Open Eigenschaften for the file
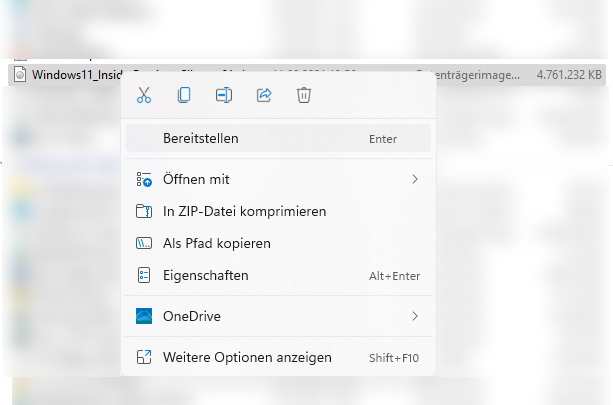 pyautogui.click(x=205, y=276)
